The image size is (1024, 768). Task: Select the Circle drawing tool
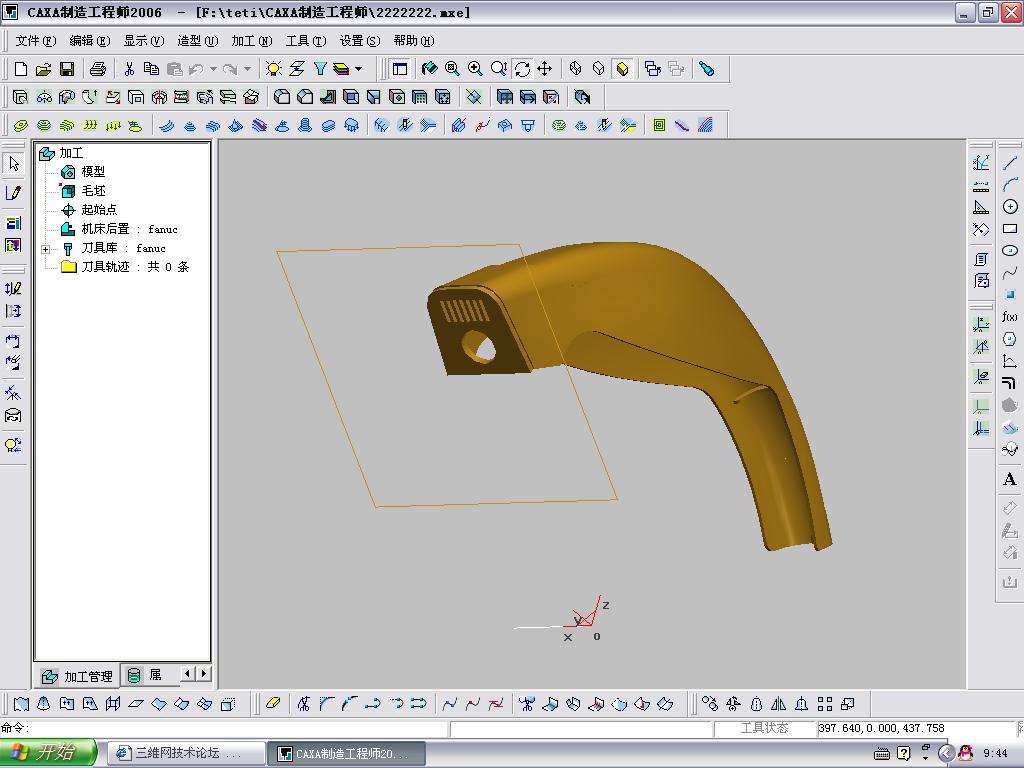(1010, 207)
